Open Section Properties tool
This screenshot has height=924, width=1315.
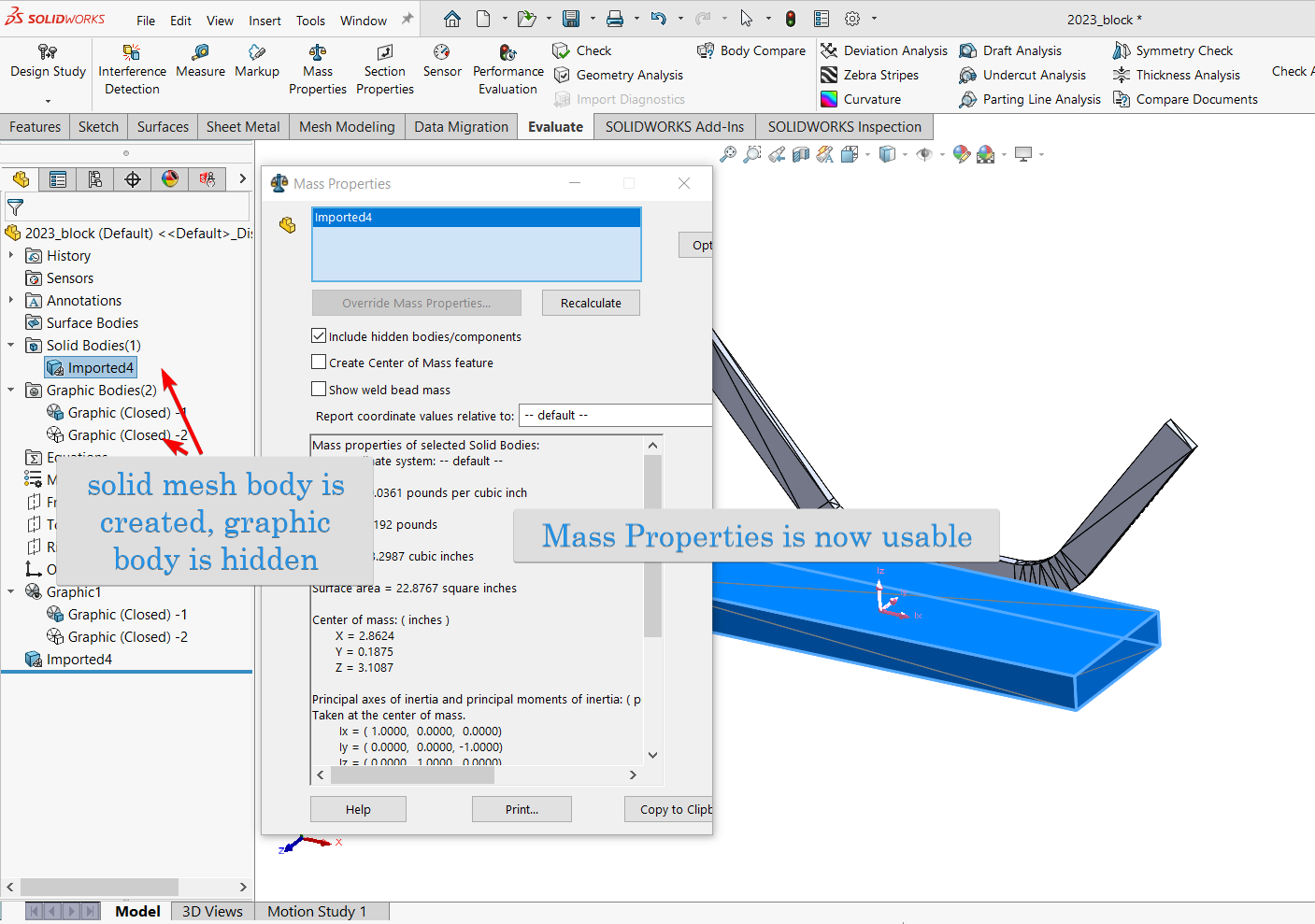coord(385,69)
